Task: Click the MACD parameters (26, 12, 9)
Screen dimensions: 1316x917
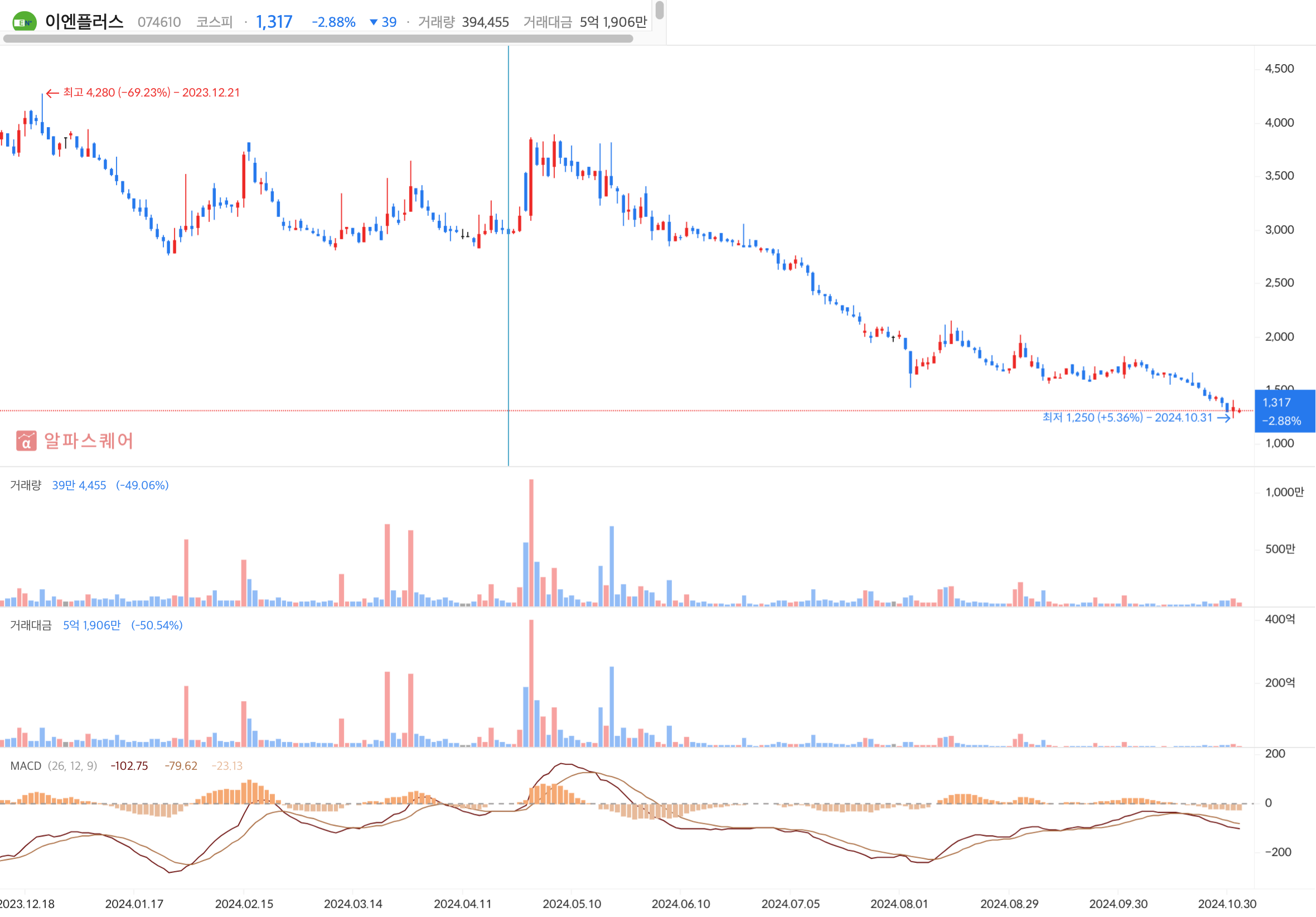Action: 72,766
